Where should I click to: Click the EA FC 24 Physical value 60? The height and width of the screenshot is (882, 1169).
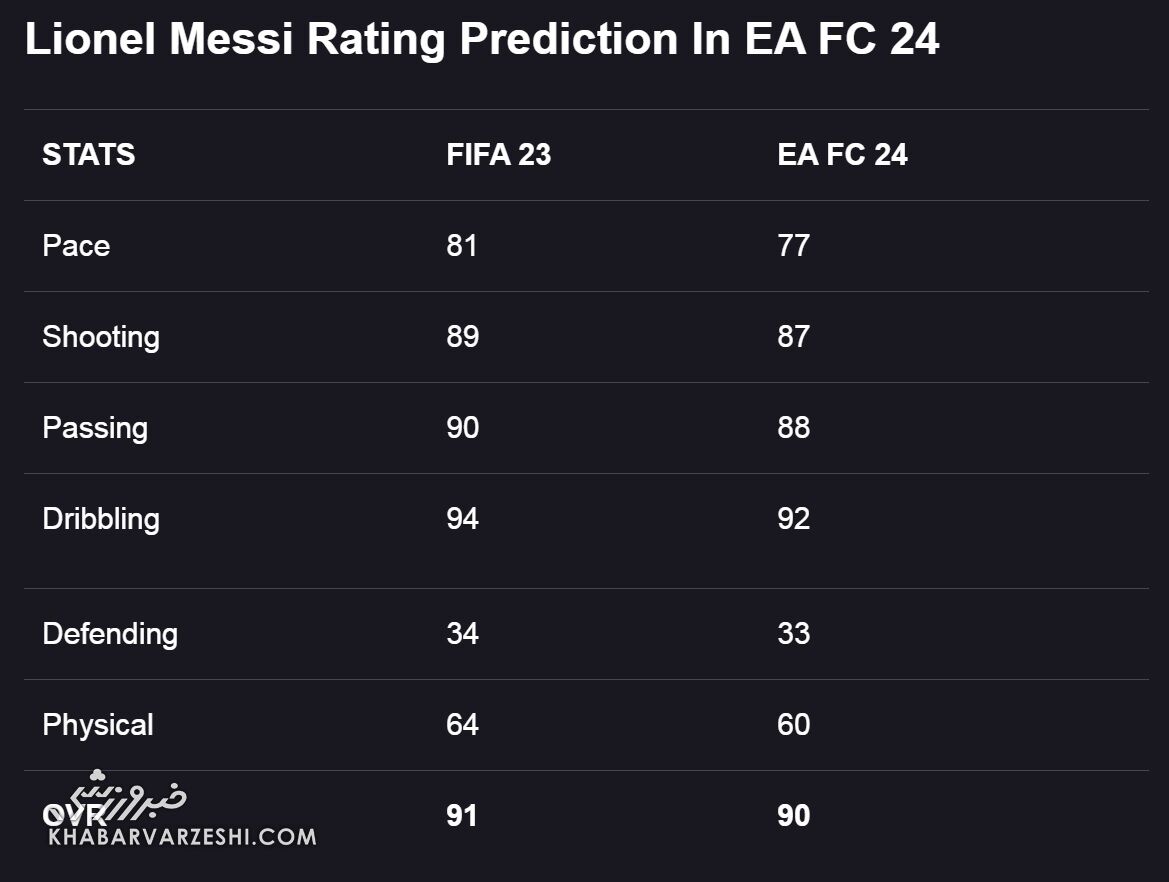(x=793, y=725)
